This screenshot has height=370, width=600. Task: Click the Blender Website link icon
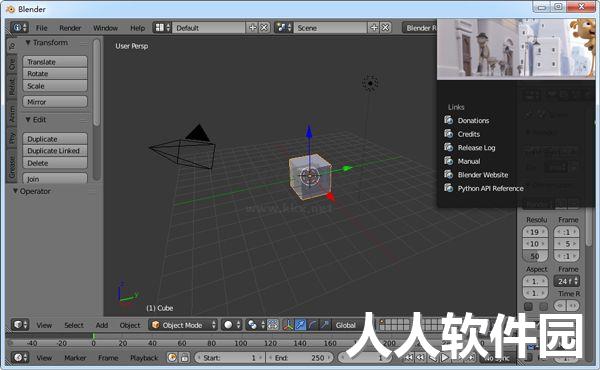[448, 174]
